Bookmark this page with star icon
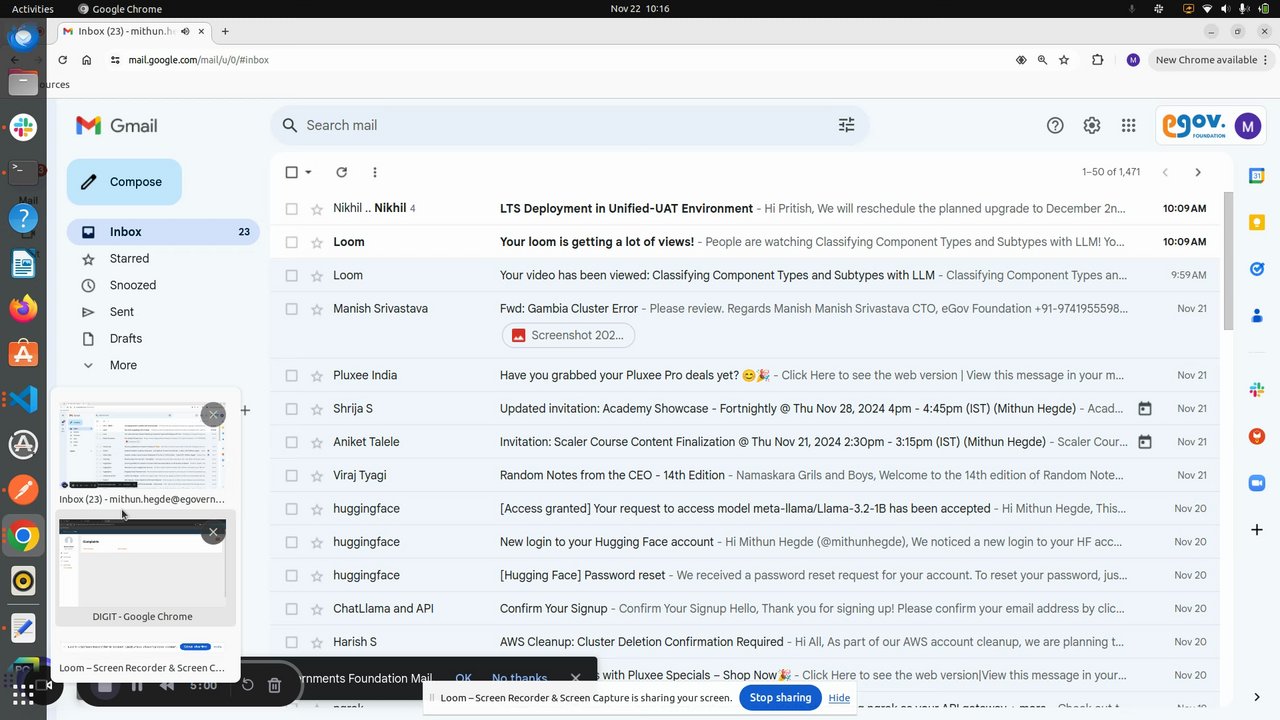This screenshot has width=1280, height=720. [x=1064, y=60]
